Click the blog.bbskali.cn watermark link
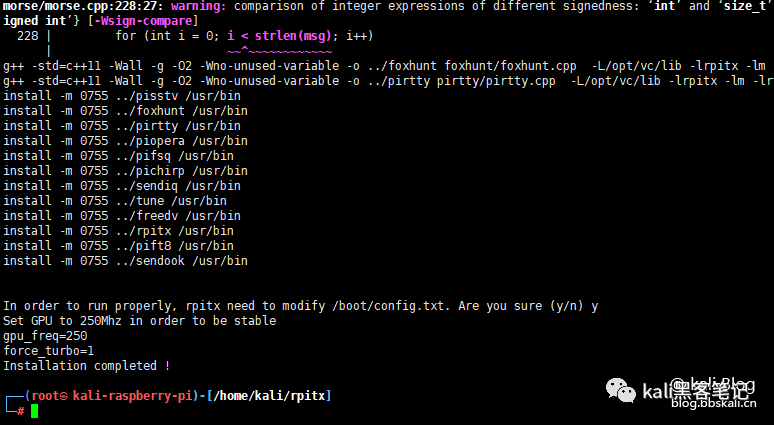Image resolution: width=774 pixels, height=425 pixels. (x=714, y=403)
